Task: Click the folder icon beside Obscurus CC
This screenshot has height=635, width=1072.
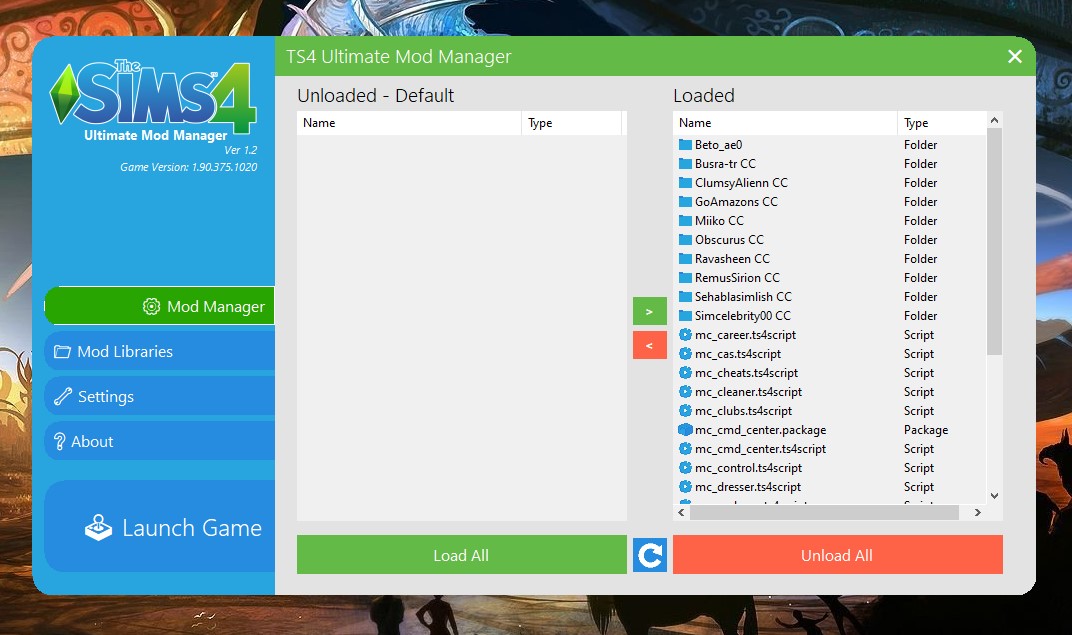Action: pyautogui.click(x=685, y=240)
